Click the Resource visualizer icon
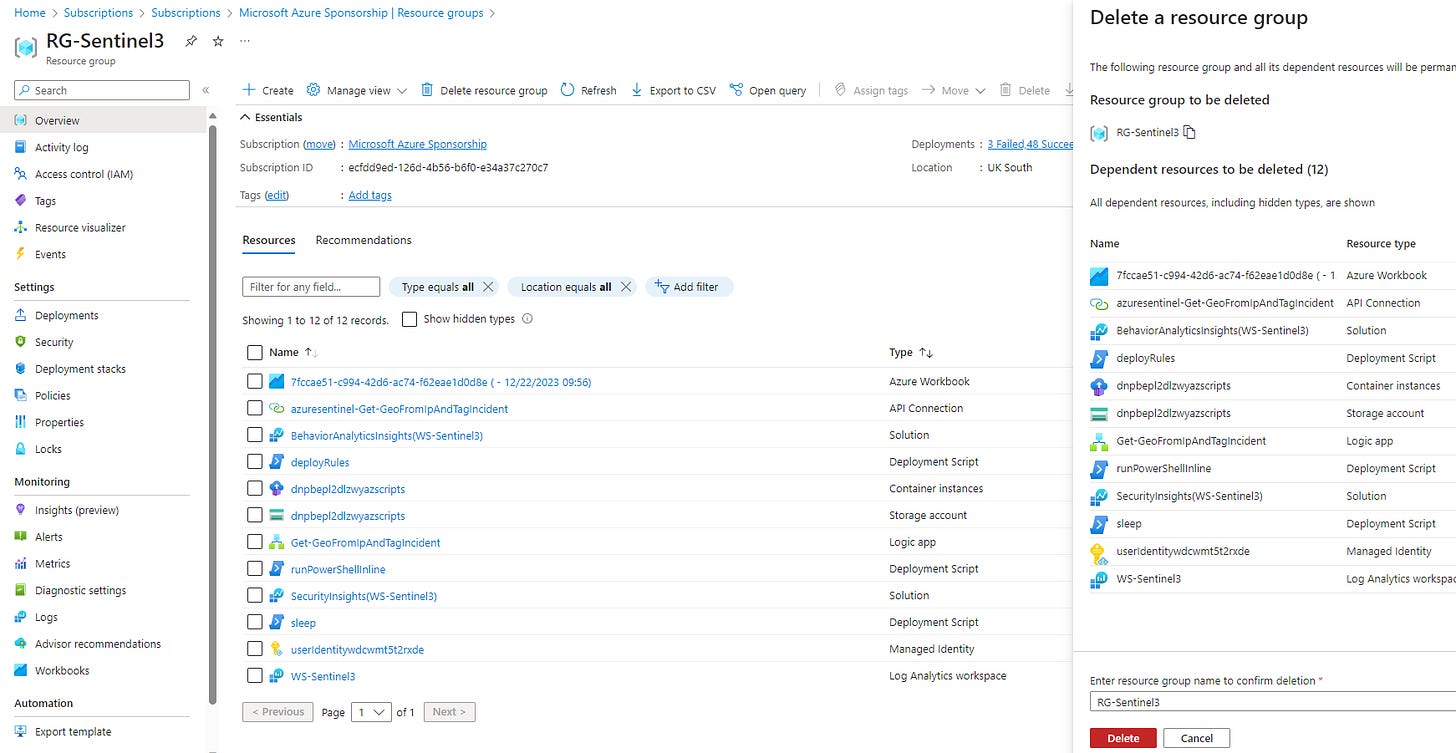 (x=21, y=227)
